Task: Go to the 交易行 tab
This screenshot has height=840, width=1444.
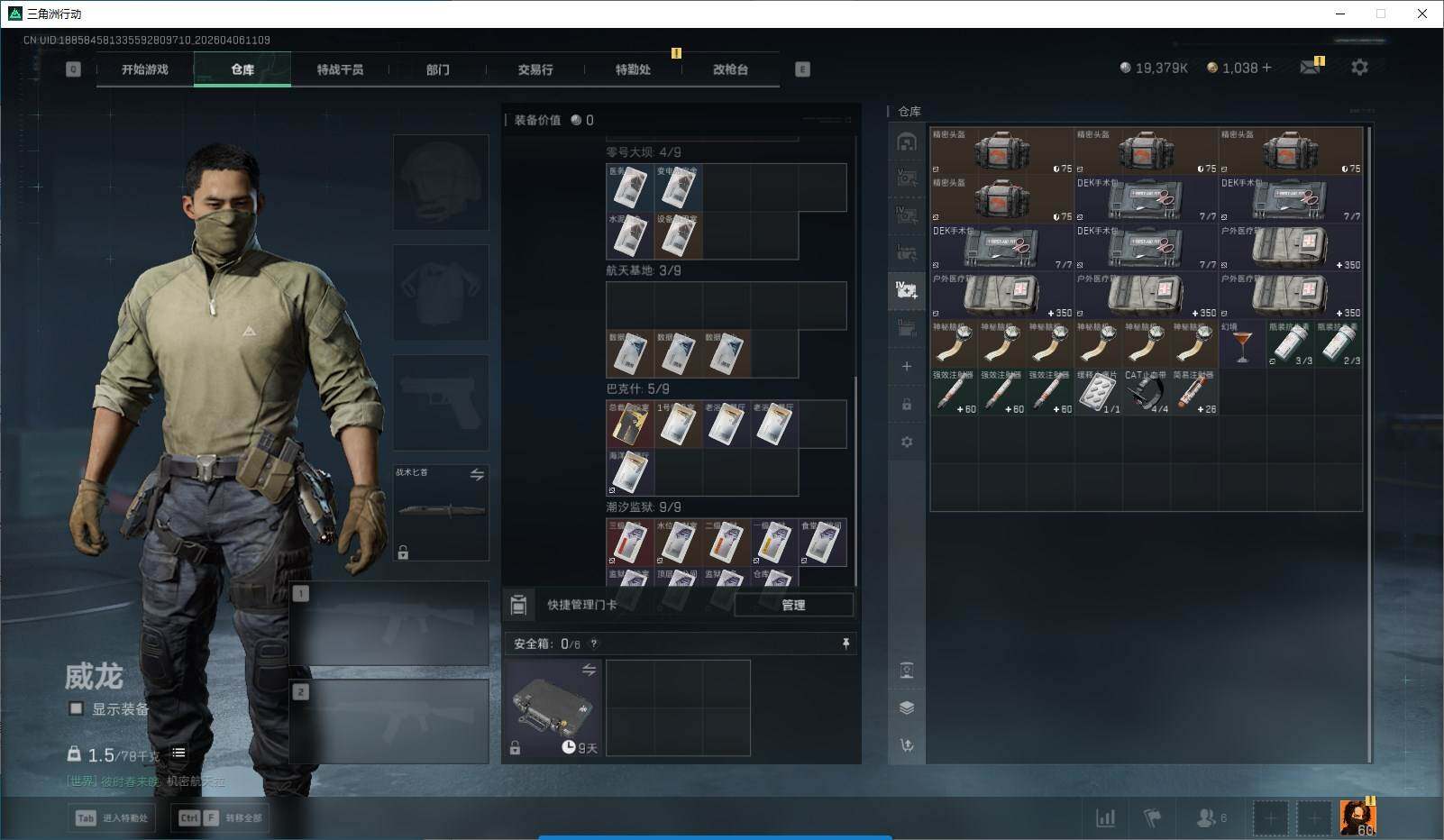Action: (535, 69)
